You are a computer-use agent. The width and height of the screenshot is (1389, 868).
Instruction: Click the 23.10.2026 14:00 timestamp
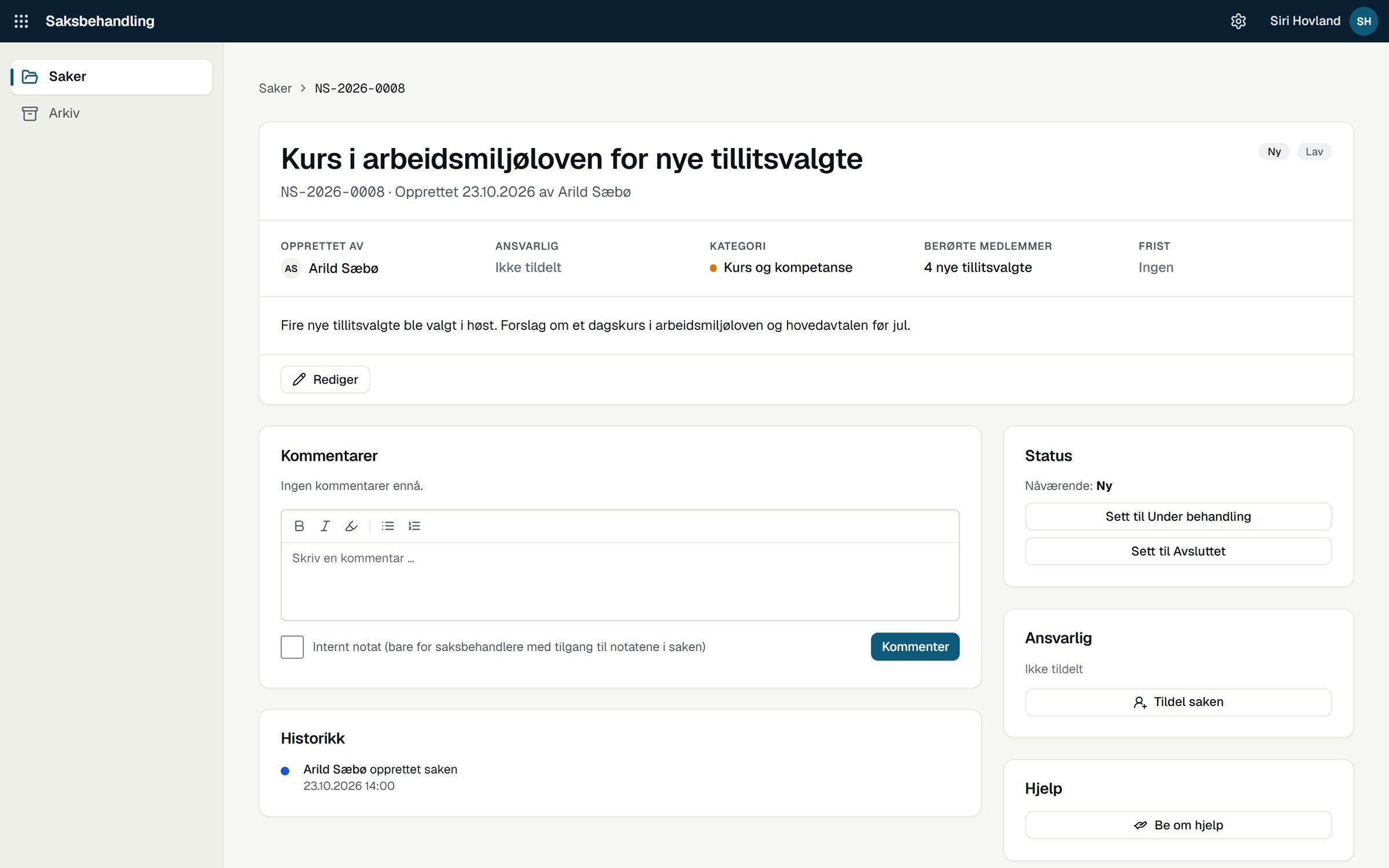349,786
